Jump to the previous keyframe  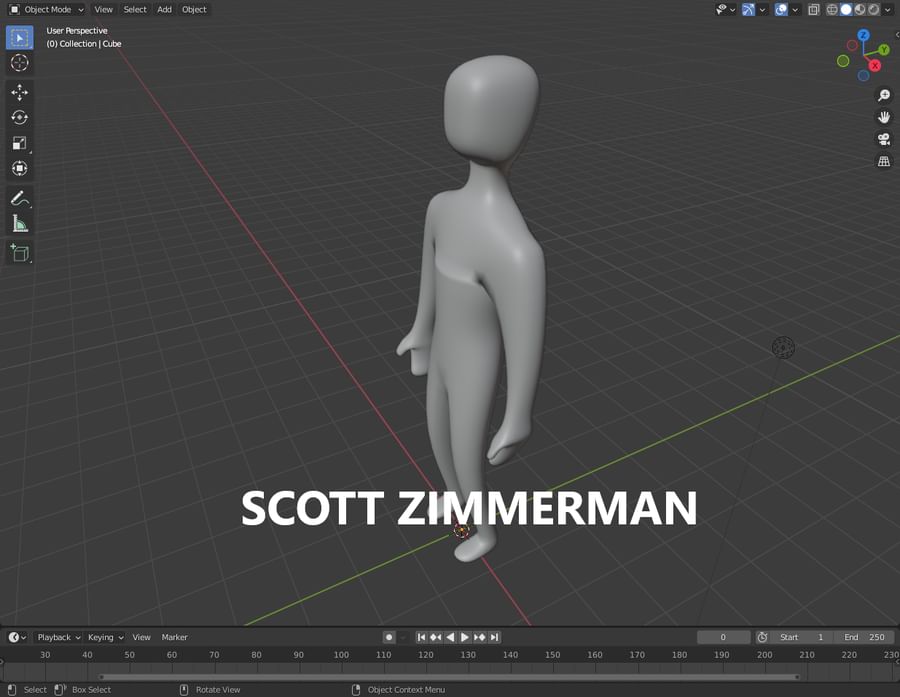point(436,637)
